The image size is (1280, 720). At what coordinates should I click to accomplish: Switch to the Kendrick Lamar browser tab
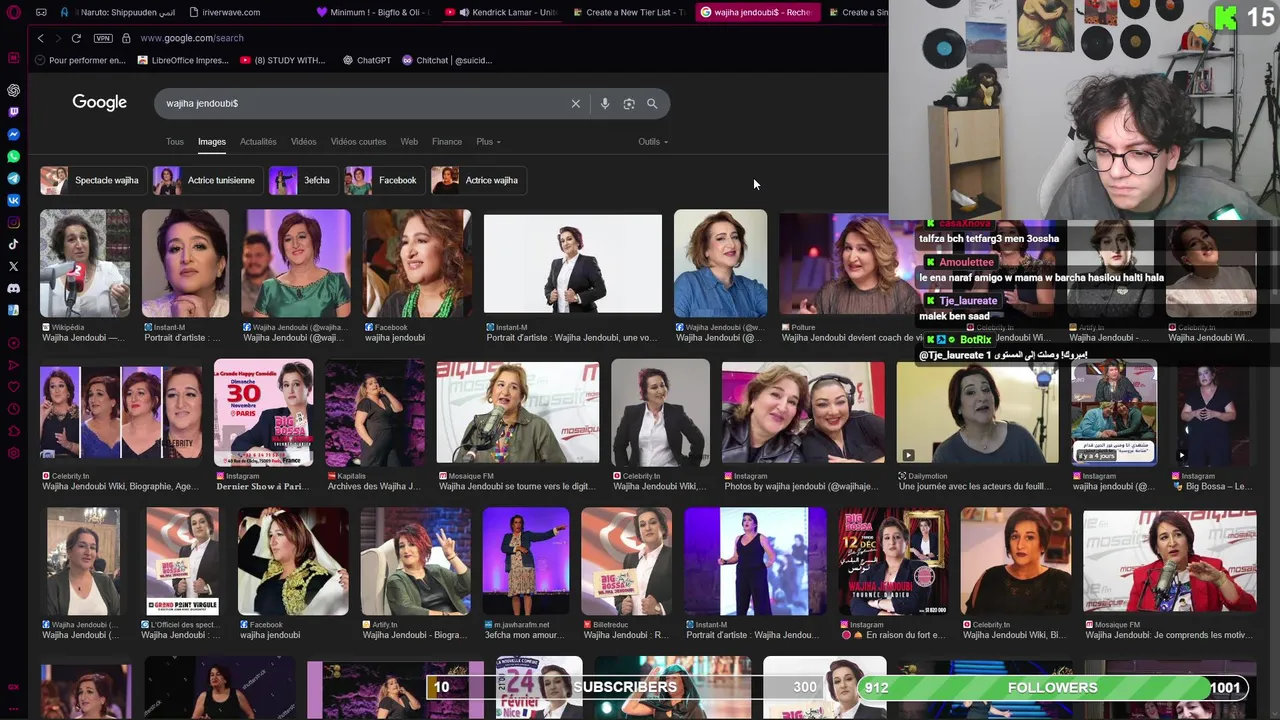tap(501, 12)
